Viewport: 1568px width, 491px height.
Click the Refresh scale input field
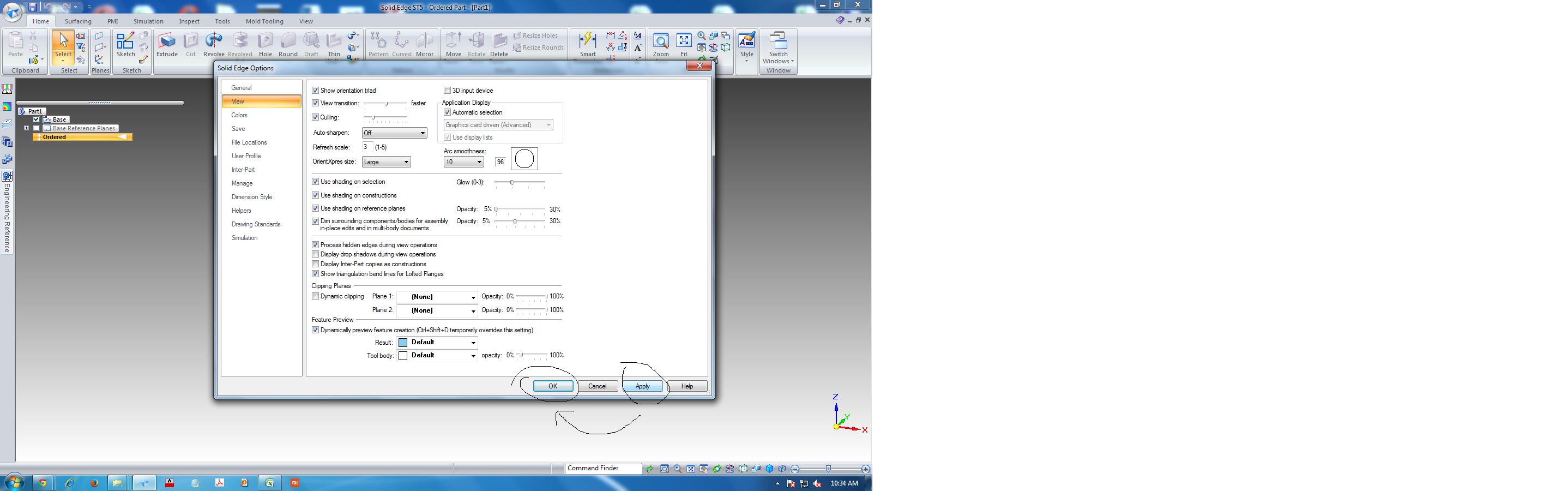coord(367,147)
